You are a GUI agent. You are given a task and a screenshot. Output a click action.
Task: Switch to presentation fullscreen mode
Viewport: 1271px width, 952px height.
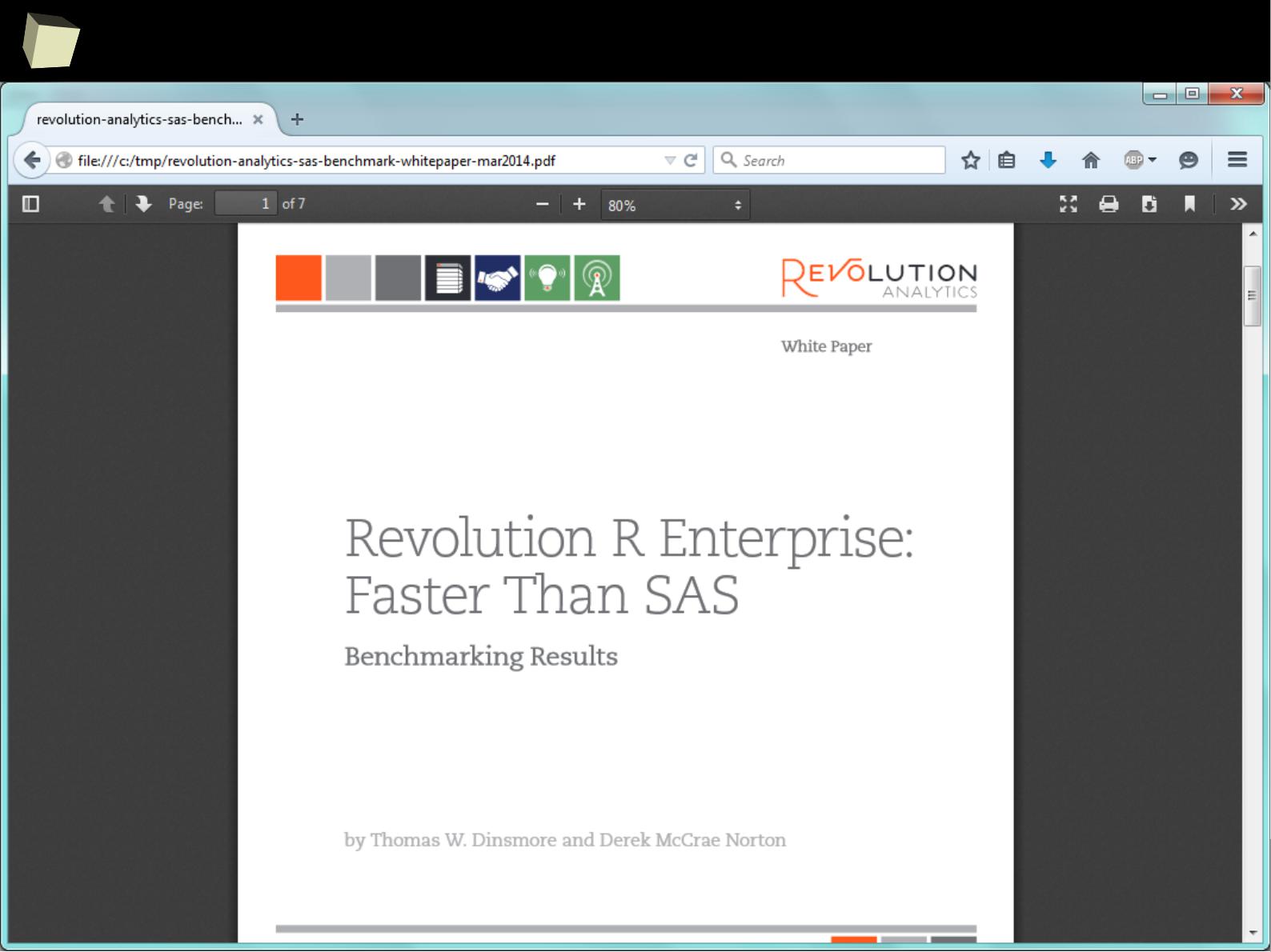1069,204
